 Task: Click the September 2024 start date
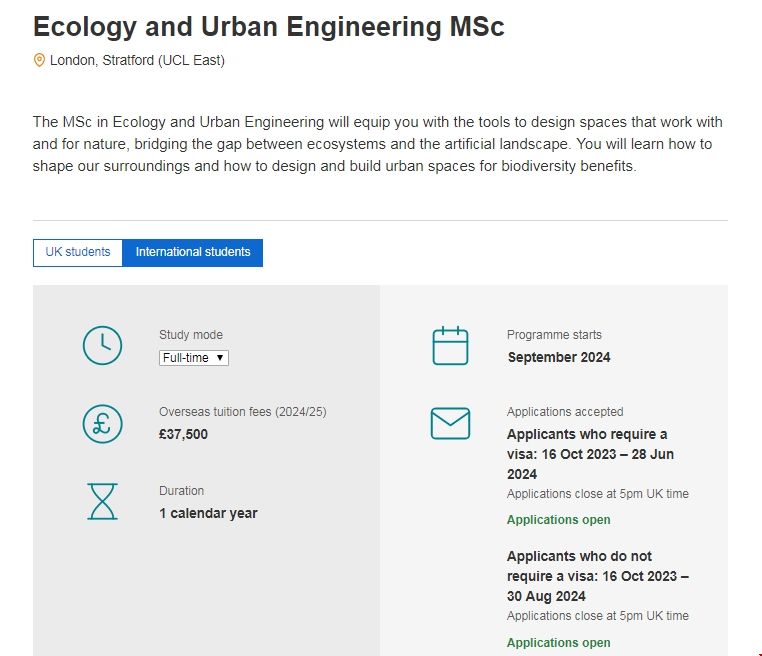point(559,357)
